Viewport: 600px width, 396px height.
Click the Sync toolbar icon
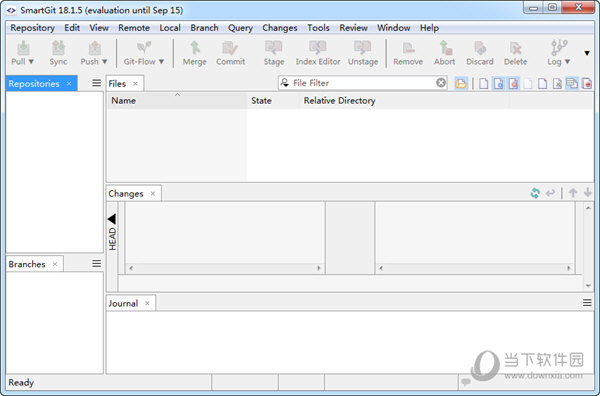click(58, 48)
